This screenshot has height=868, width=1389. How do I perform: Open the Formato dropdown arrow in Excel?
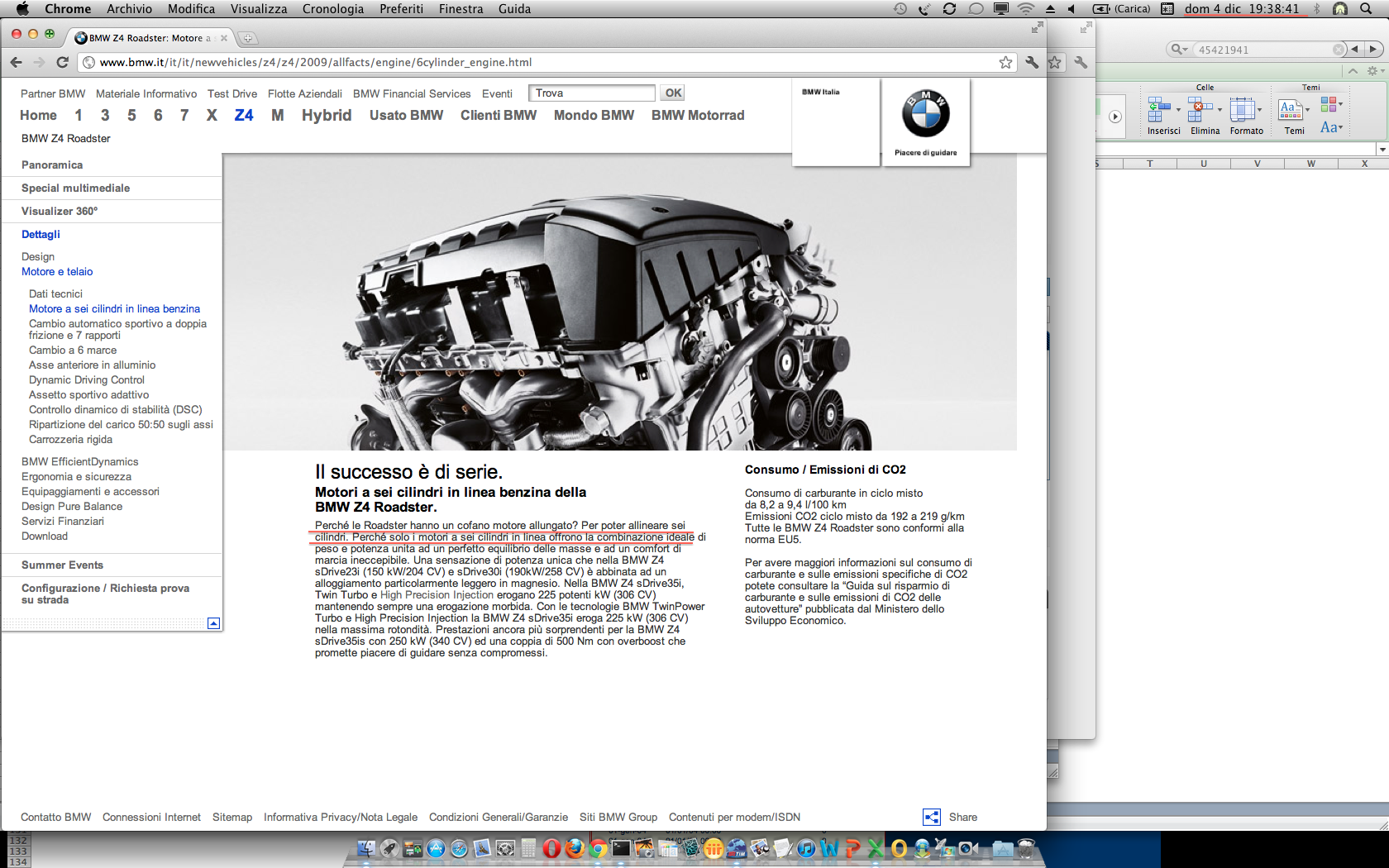click(x=1259, y=109)
